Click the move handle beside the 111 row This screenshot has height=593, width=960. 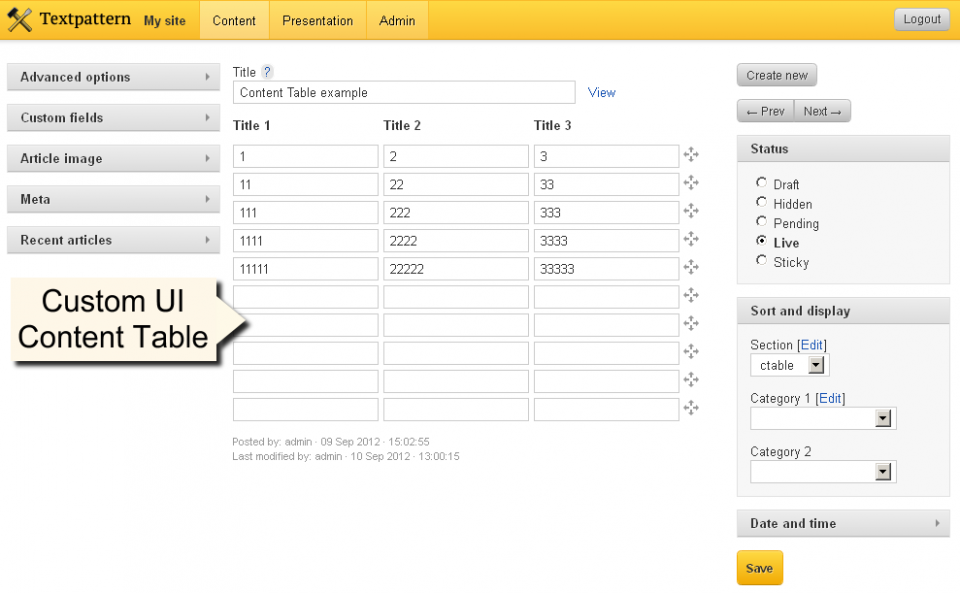[x=690, y=212]
